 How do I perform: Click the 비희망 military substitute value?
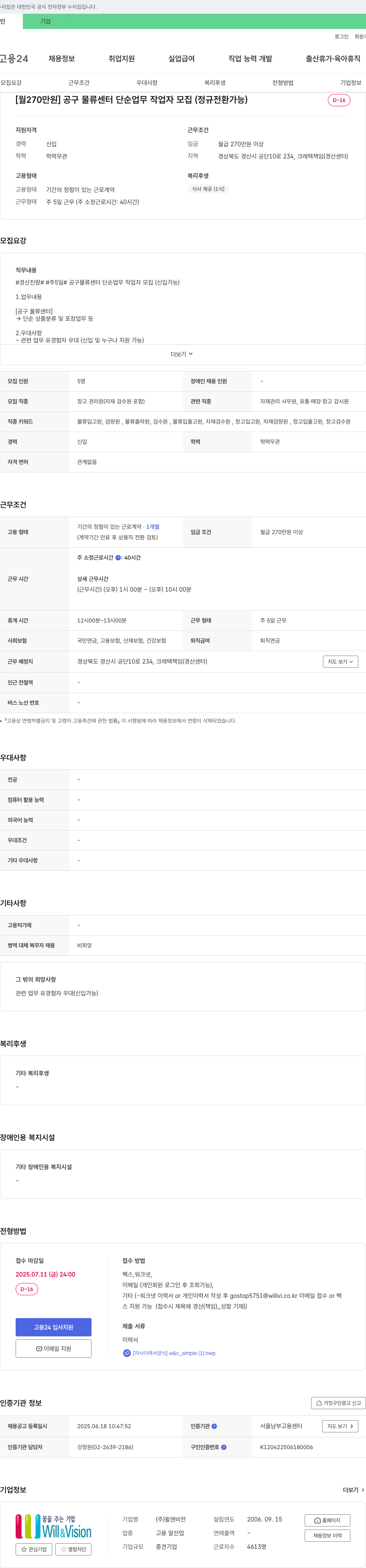pos(85,945)
